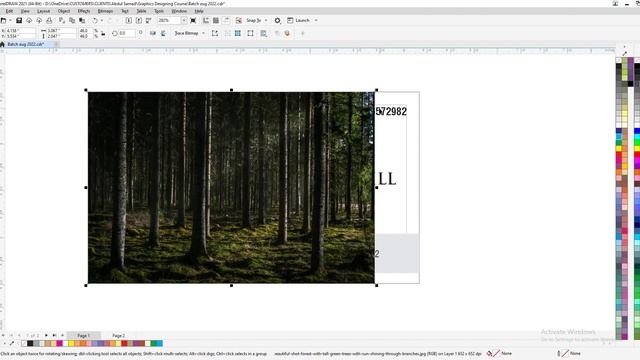Click the forest bitmap image on canvas
Image resolution: width=640 pixels, height=360 pixels.
(231, 187)
